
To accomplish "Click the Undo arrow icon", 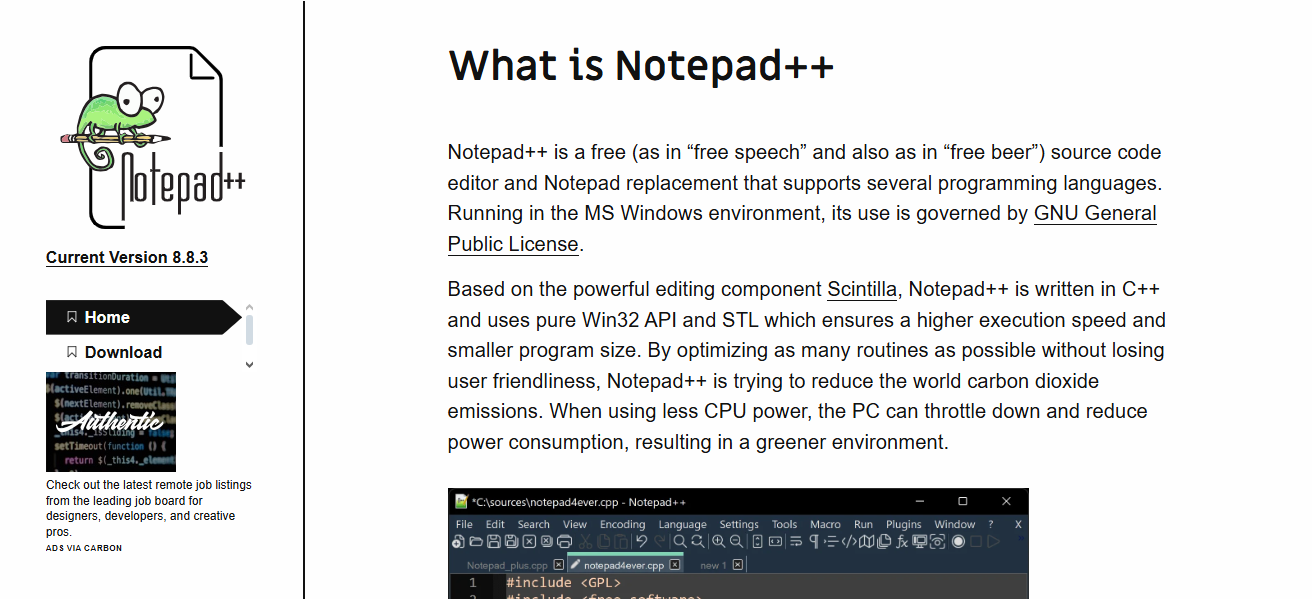I will (x=642, y=541).
